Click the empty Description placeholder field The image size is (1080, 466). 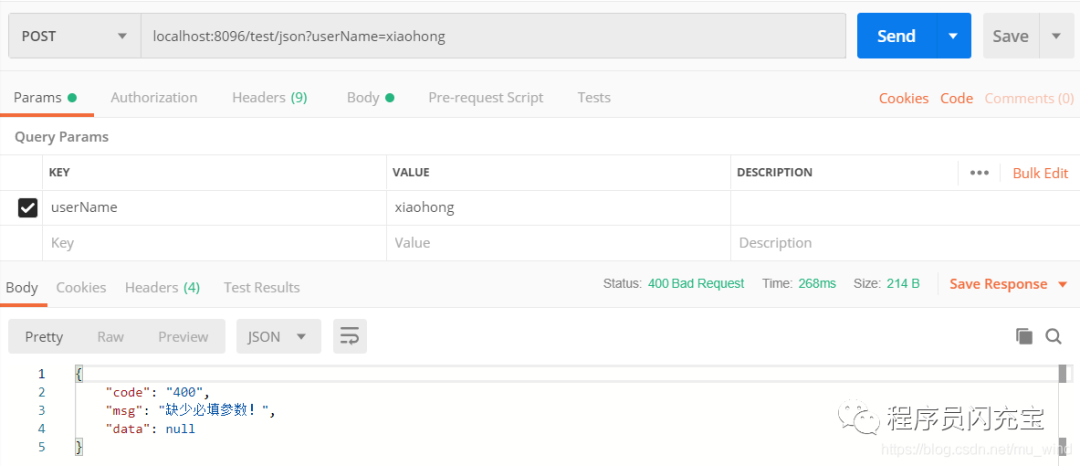[x=904, y=243]
